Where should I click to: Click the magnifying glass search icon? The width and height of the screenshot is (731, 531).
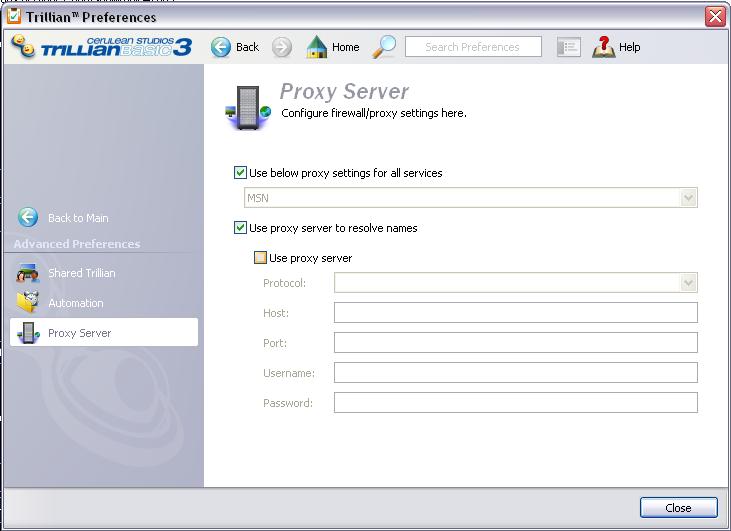click(x=385, y=47)
